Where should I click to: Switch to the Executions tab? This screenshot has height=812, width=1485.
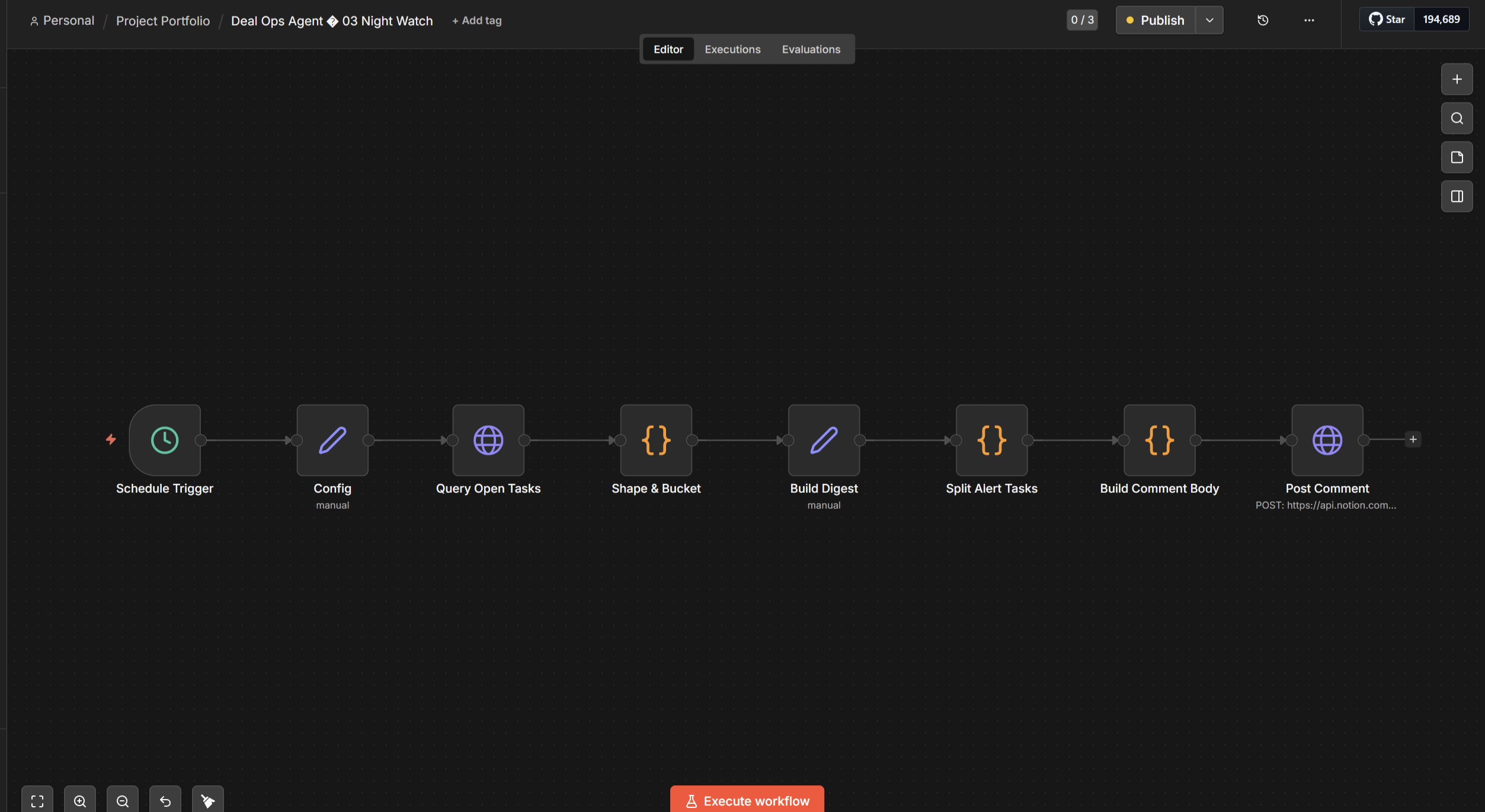coord(732,49)
